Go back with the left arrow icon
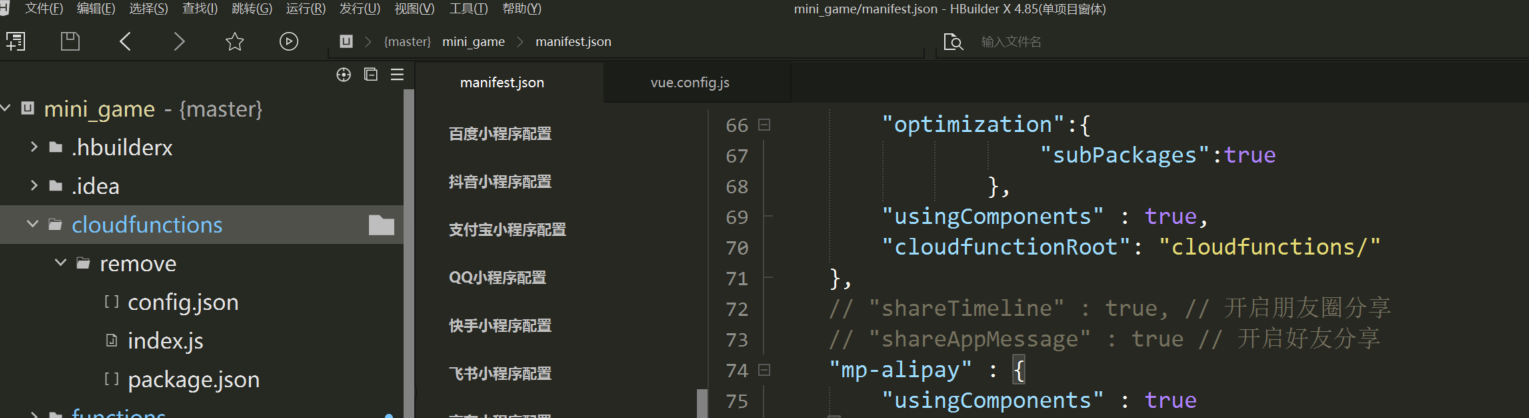 pos(125,41)
